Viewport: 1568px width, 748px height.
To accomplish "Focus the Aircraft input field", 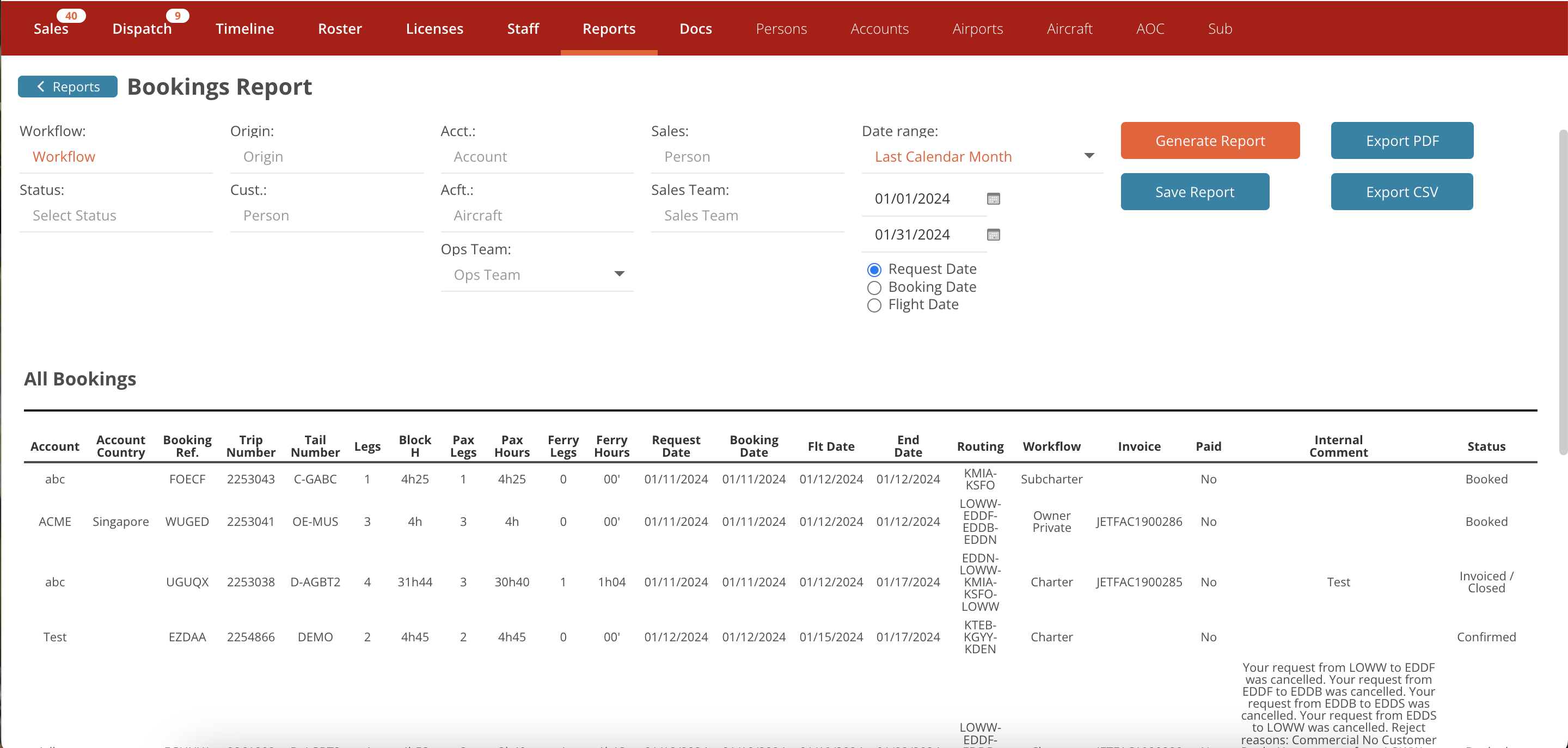I will point(537,216).
